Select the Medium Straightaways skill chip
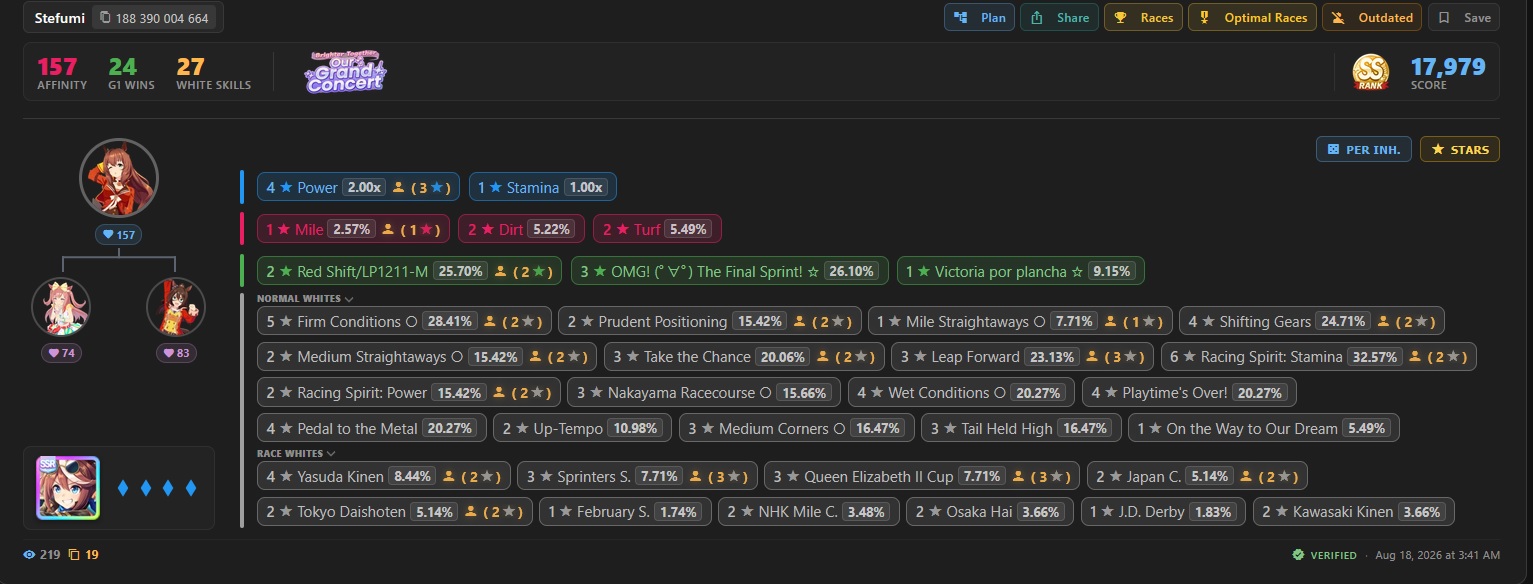 [427, 356]
